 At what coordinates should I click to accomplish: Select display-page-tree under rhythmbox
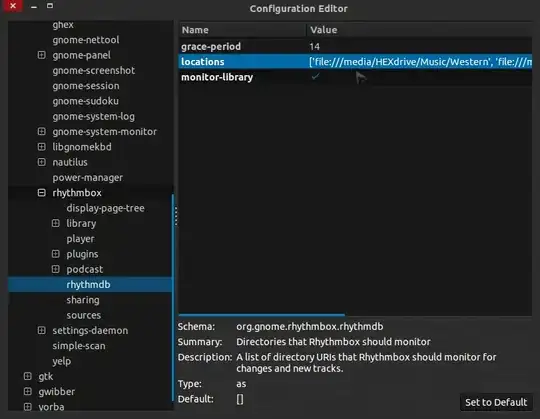pyautogui.click(x=105, y=208)
